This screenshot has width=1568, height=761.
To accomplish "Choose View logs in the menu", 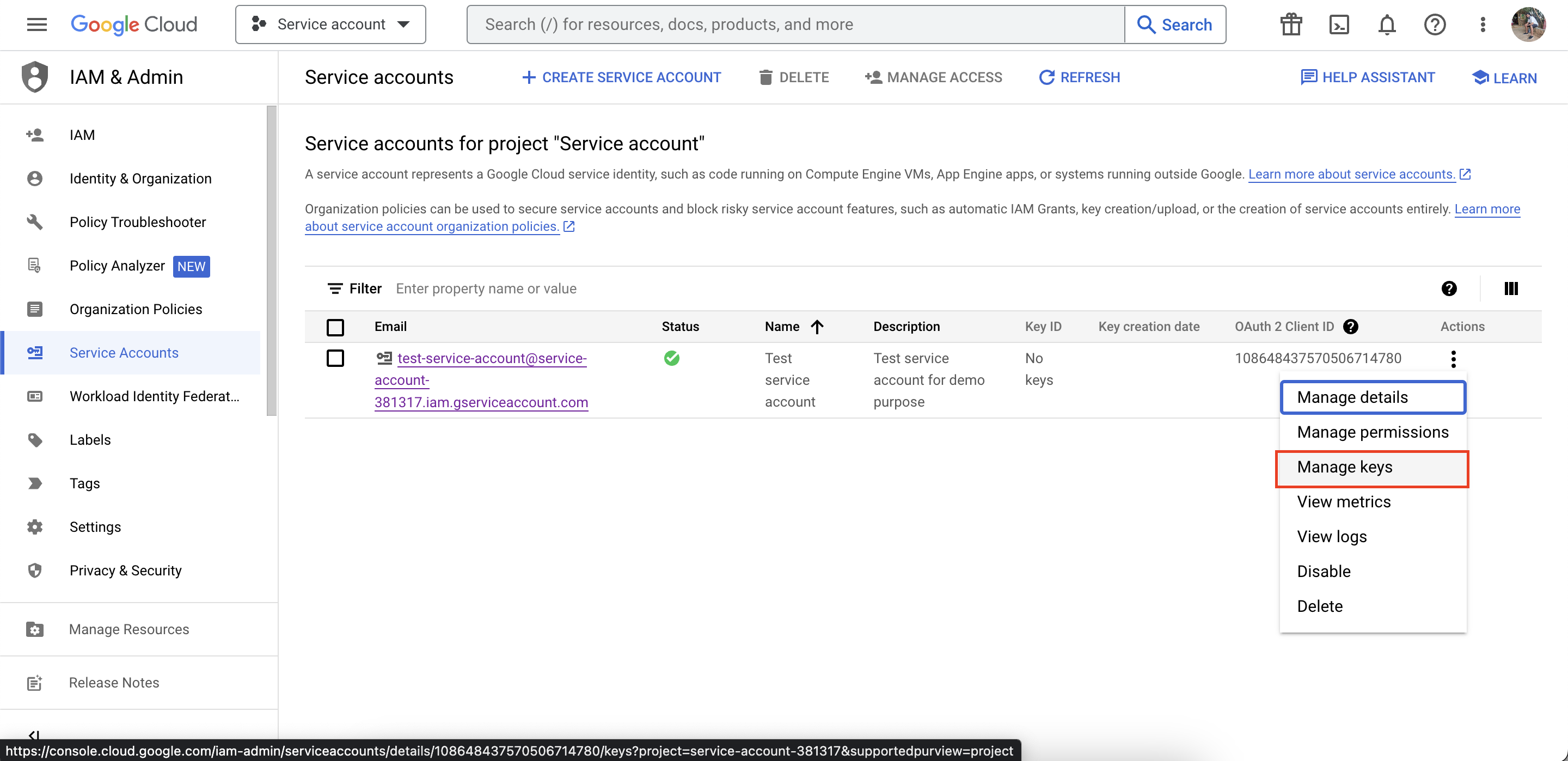I will (x=1373, y=536).
